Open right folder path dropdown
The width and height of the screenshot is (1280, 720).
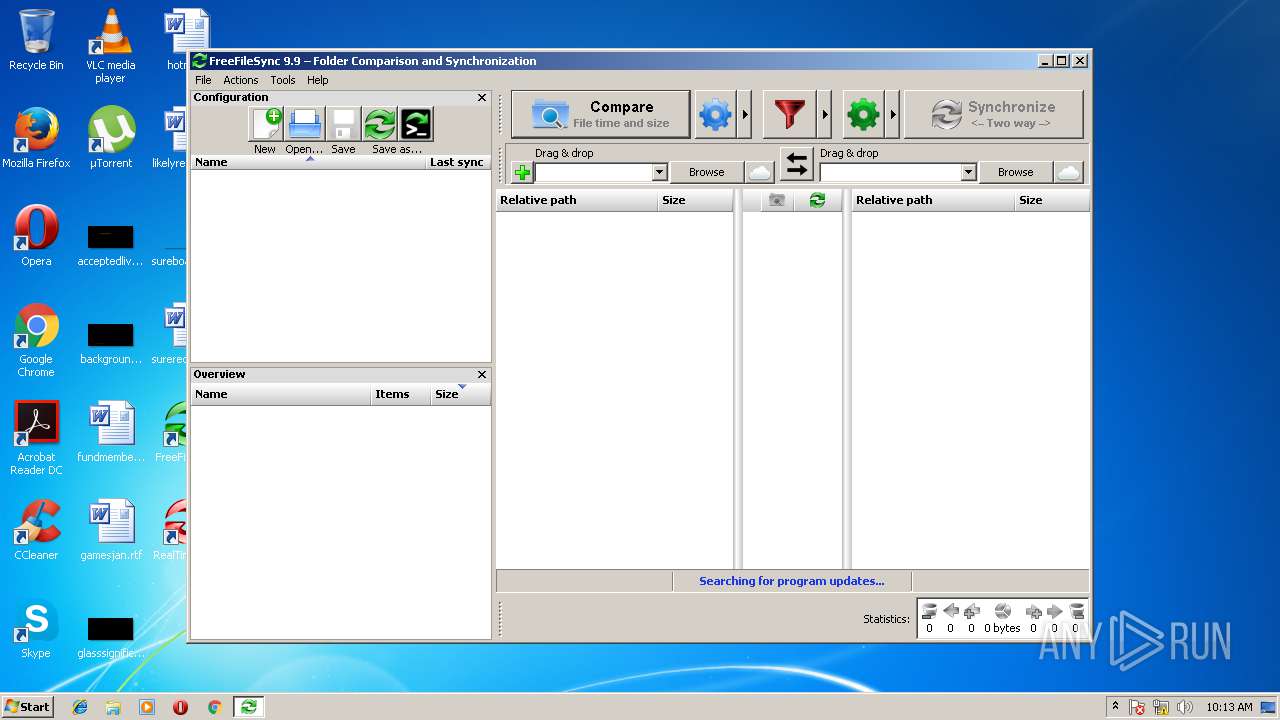click(x=968, y=173)
